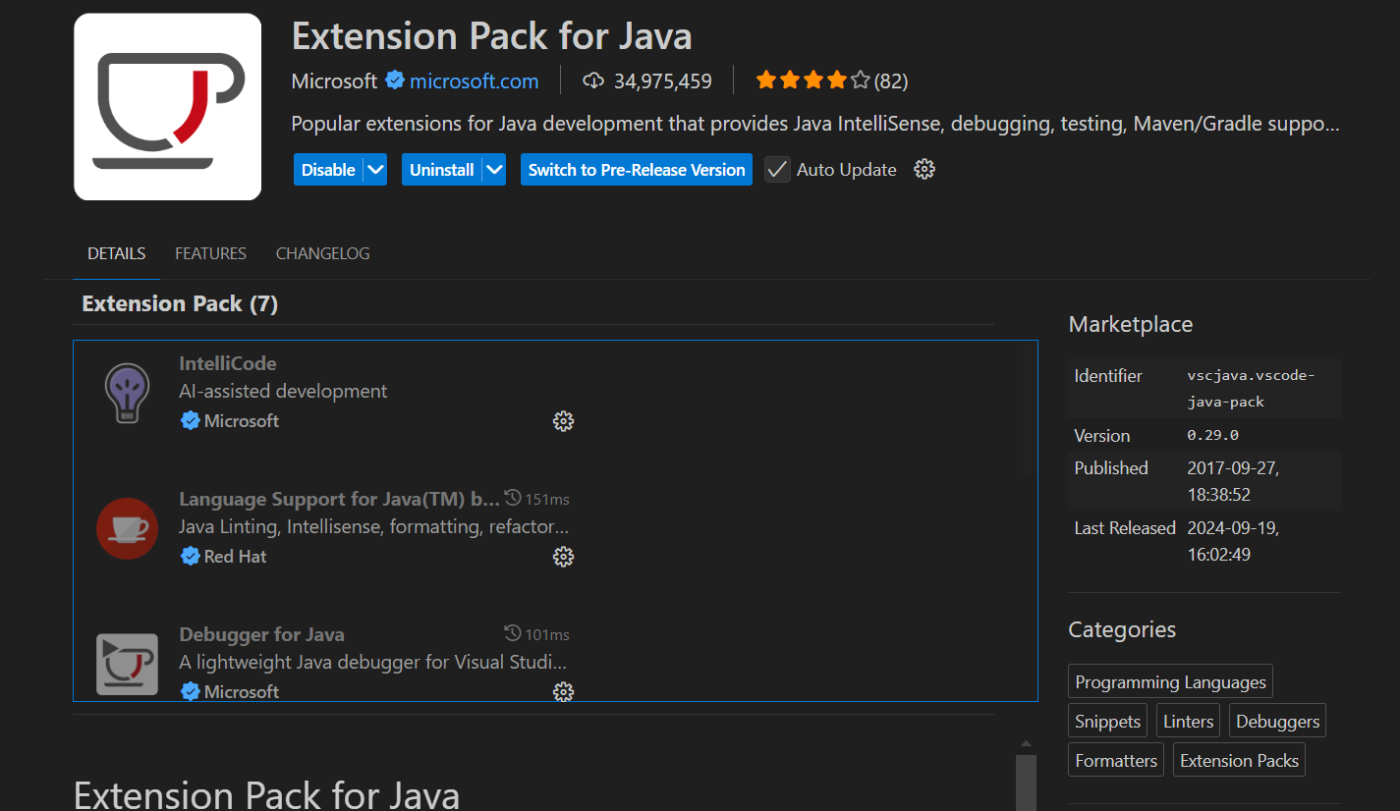Click the IntelliCode lightbulb icon
The height and width of the screenshot is (811, 1400).
(x=127, y=392)
